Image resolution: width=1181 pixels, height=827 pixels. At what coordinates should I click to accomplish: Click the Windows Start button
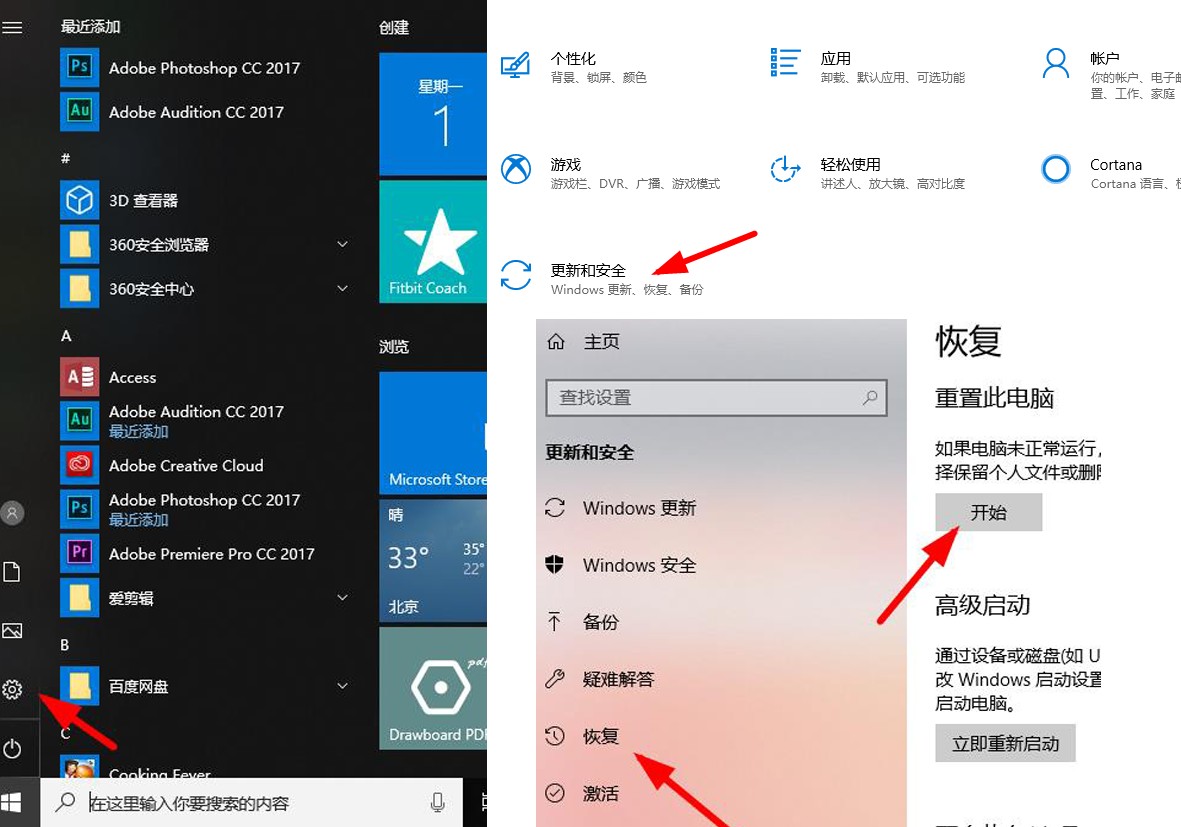(12, 803)
